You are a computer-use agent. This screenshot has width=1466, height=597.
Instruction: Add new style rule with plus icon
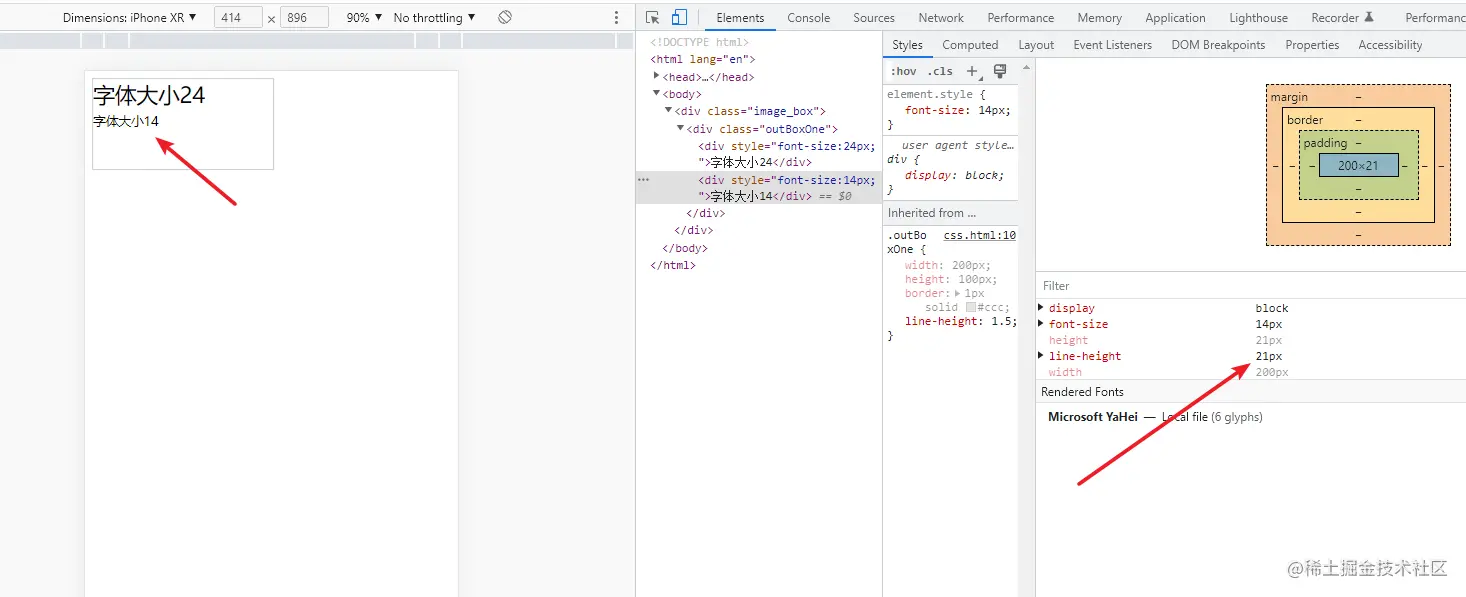click(x=972, y=71)
